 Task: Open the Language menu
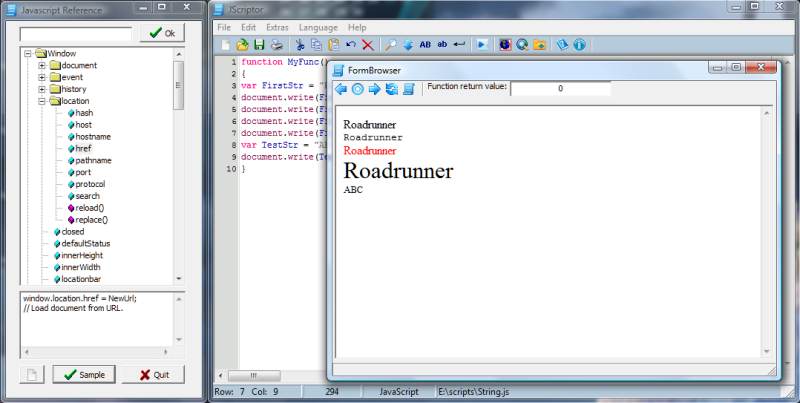coord(318,28)
